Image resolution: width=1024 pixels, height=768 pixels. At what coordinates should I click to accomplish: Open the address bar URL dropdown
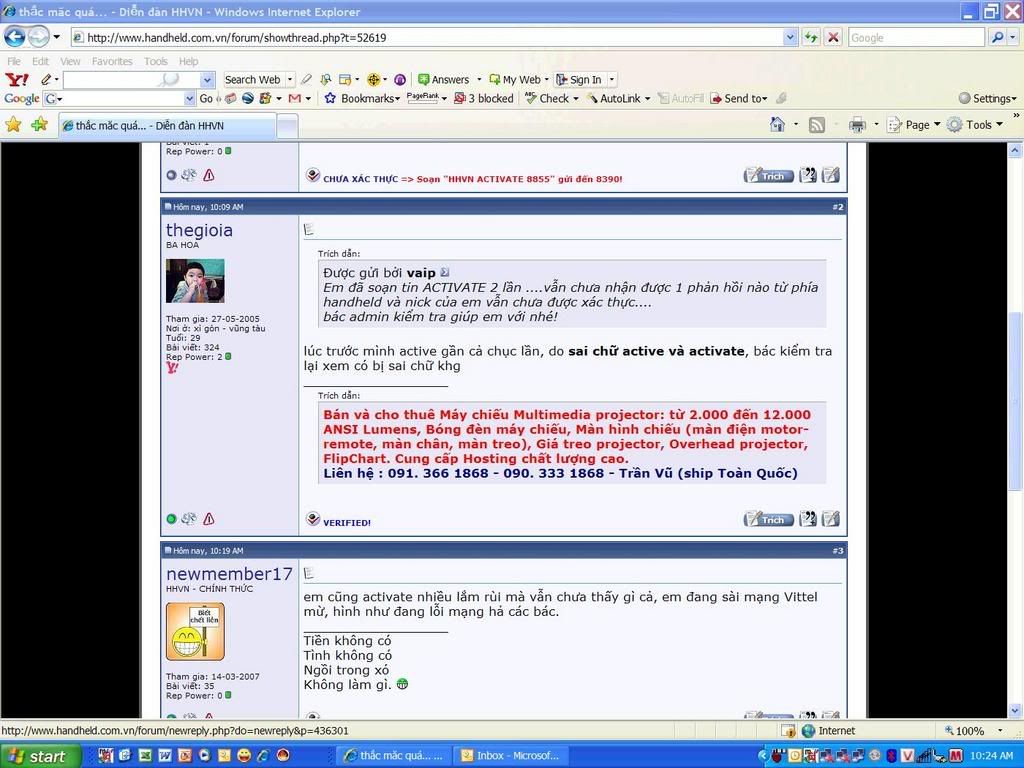(x=790, y=37)
